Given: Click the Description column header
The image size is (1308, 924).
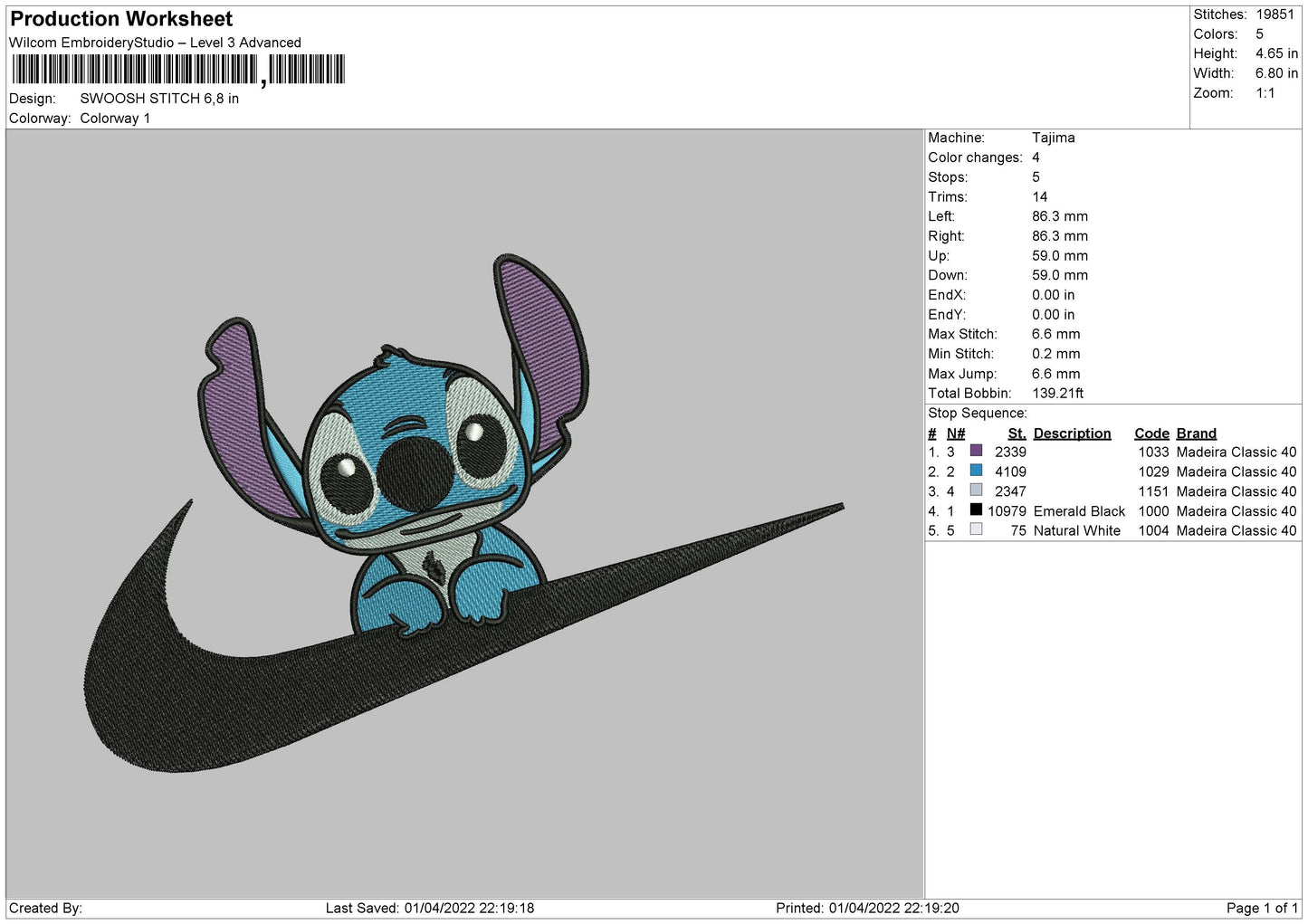Looking at the screenshot, I should coord(1072,433).
